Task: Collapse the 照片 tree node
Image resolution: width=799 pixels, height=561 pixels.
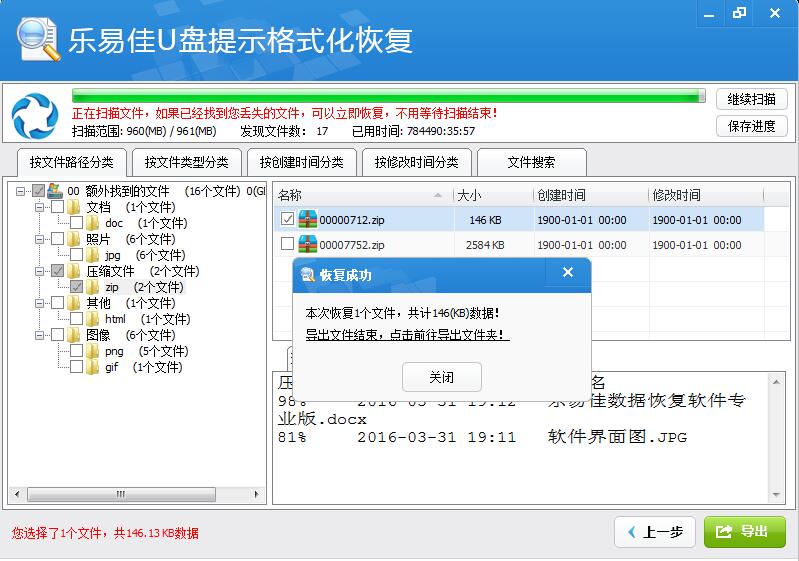Action: coord(40,239)
